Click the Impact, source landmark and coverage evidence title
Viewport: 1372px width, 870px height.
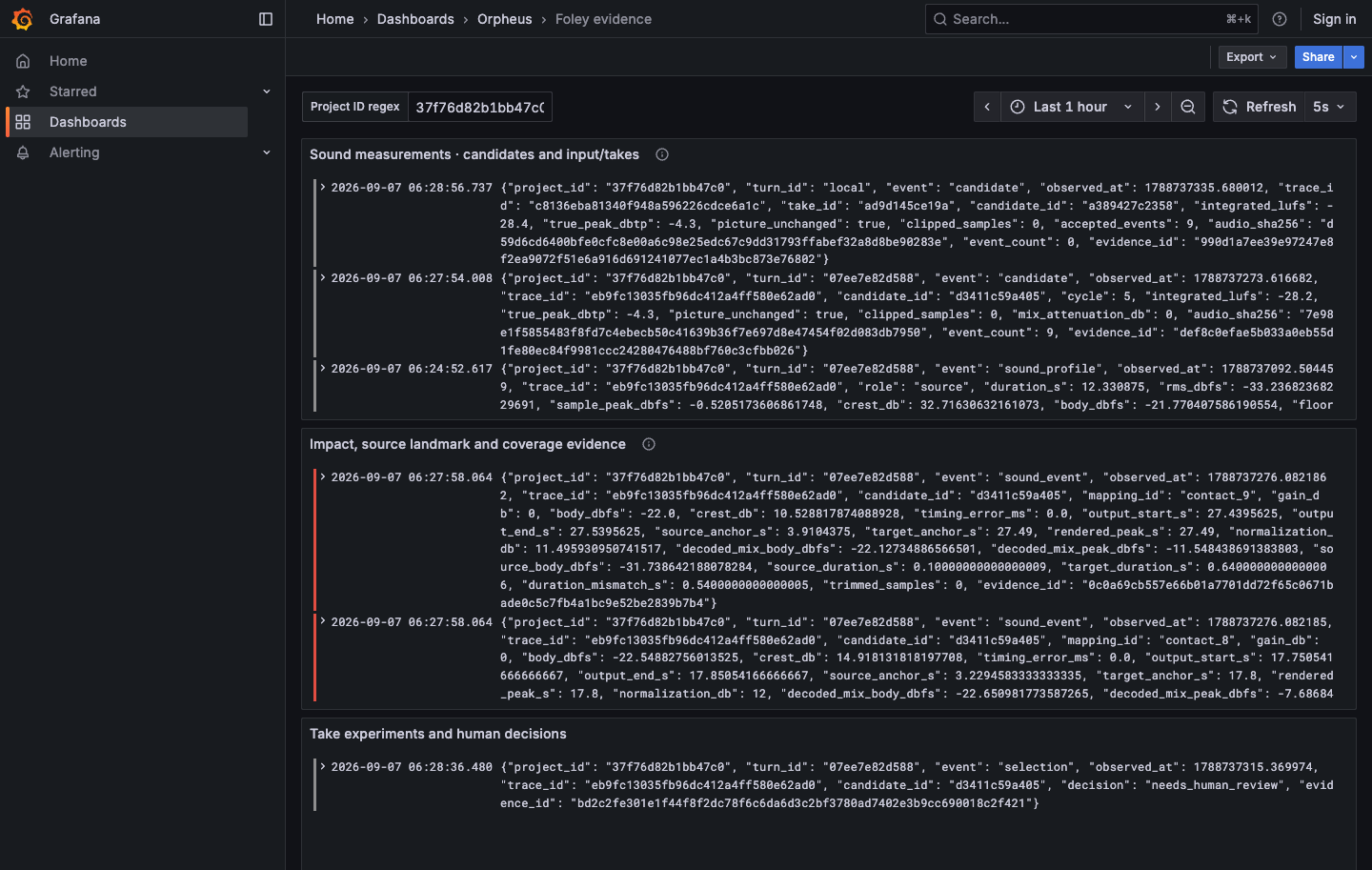pos(468,444)
